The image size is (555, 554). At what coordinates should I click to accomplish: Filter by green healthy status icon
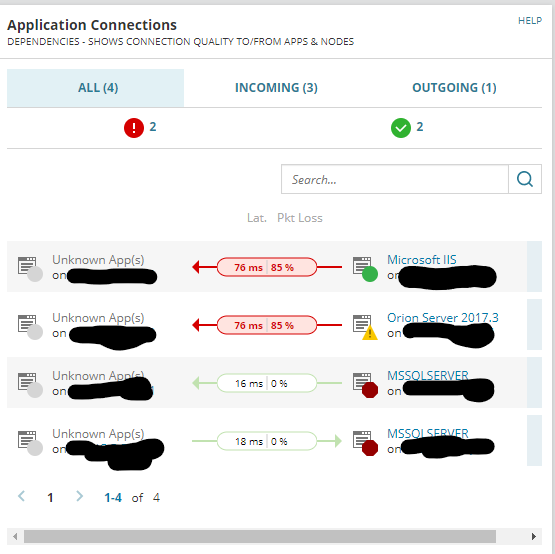pyautogui.click(x=401, y=128)
